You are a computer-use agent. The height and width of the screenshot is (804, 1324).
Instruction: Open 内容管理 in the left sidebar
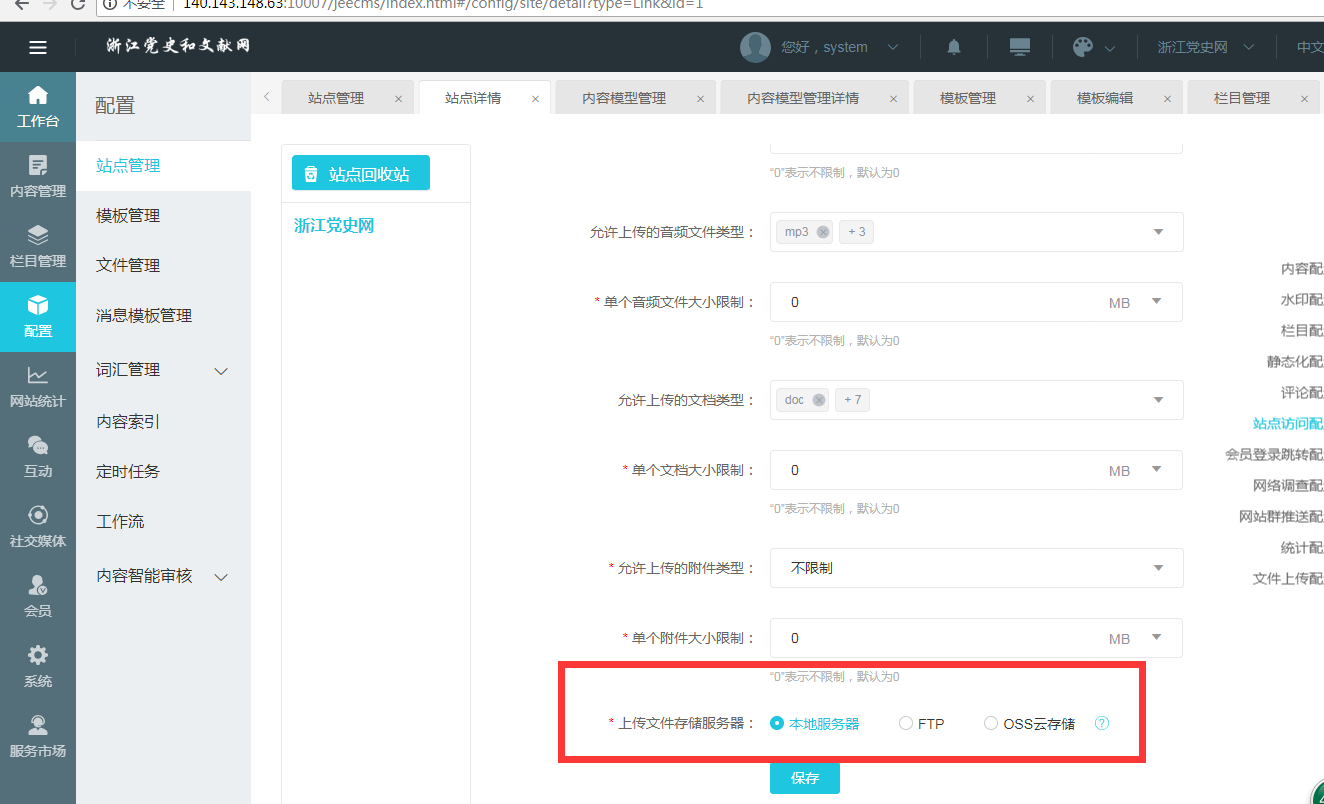tap(38, 176)
